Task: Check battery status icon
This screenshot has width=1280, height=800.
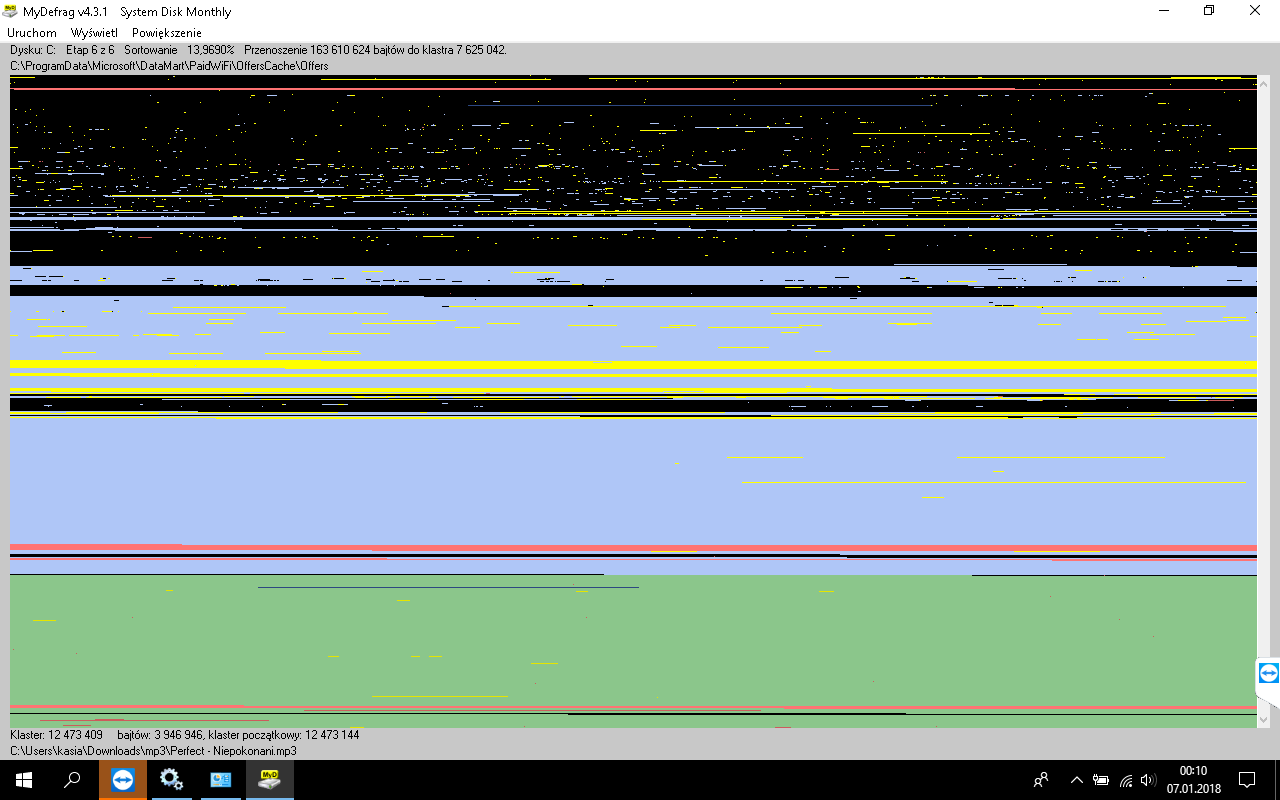Action: click(x=1101, y=780)
